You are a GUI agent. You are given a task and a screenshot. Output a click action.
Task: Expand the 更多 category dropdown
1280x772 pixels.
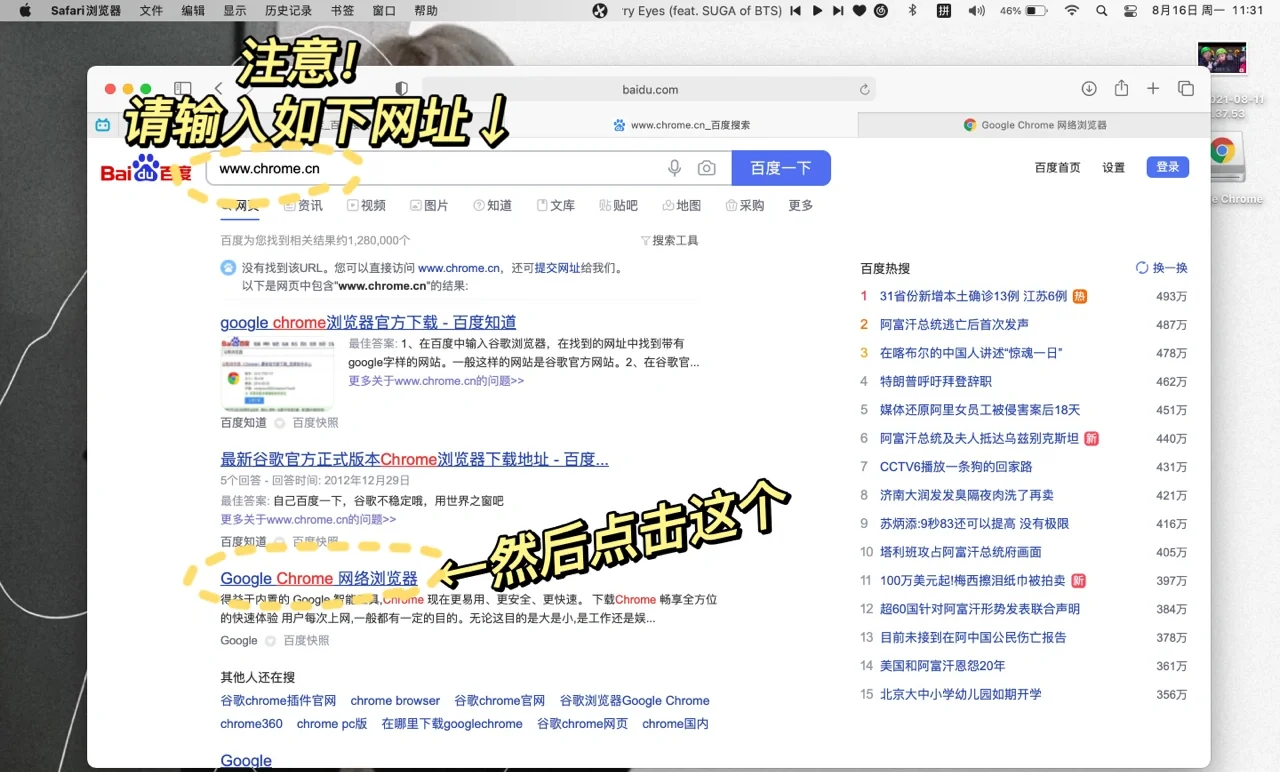[801, 205]
